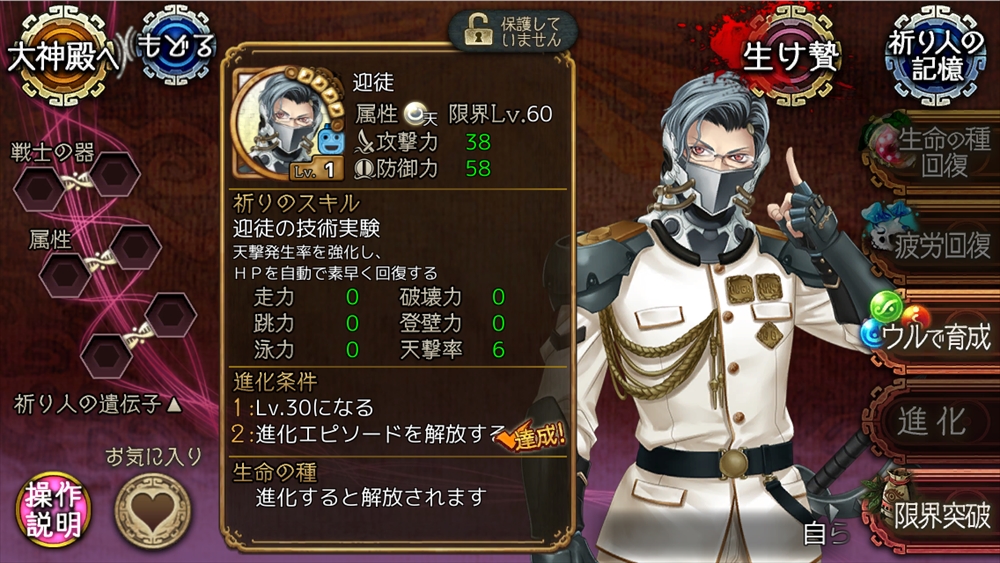Select the bottom-left gene hexagon slot
The width and height of the screenshot is (1000, 563).
click(x=107, y=356)
